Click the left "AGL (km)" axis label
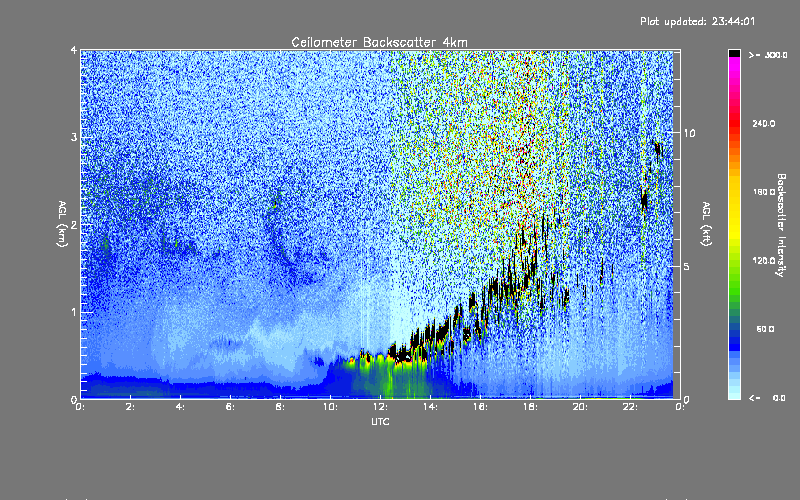Screen dimensions: 800x500 tap(62, 224)
